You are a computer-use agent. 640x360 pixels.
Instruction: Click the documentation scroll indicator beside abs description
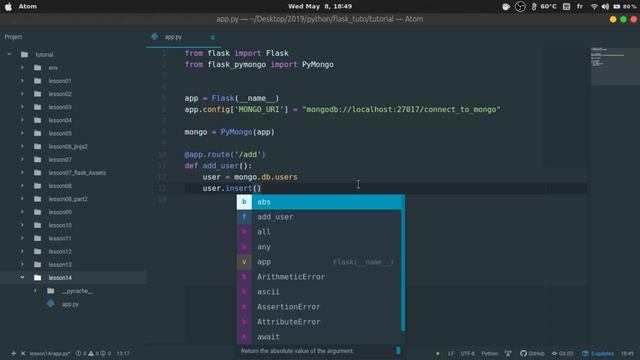398,351
